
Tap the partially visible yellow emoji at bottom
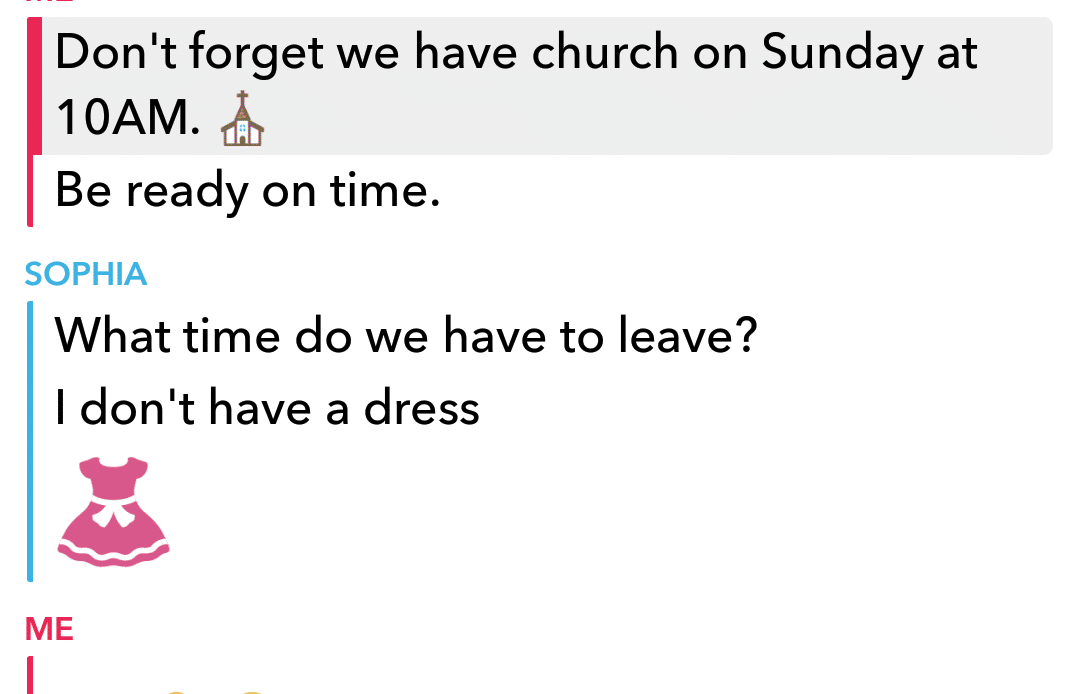pos(214,691)
